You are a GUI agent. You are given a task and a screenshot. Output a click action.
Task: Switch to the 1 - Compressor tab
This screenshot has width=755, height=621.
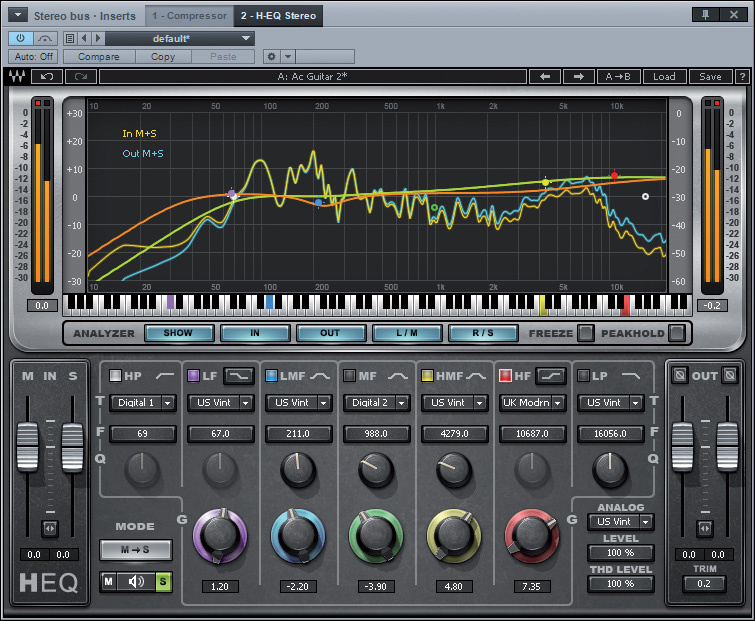point(189,16)
